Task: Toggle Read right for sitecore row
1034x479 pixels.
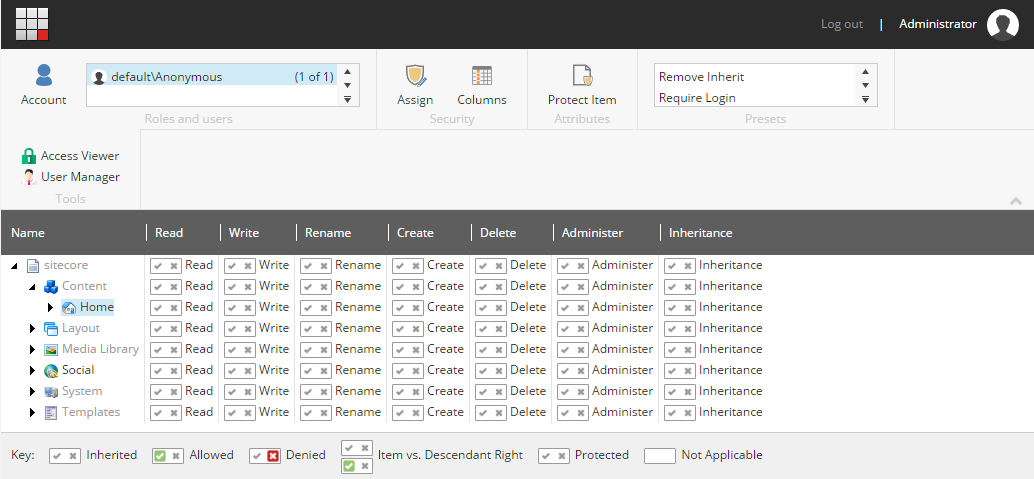Action: (x=166, y=265)
